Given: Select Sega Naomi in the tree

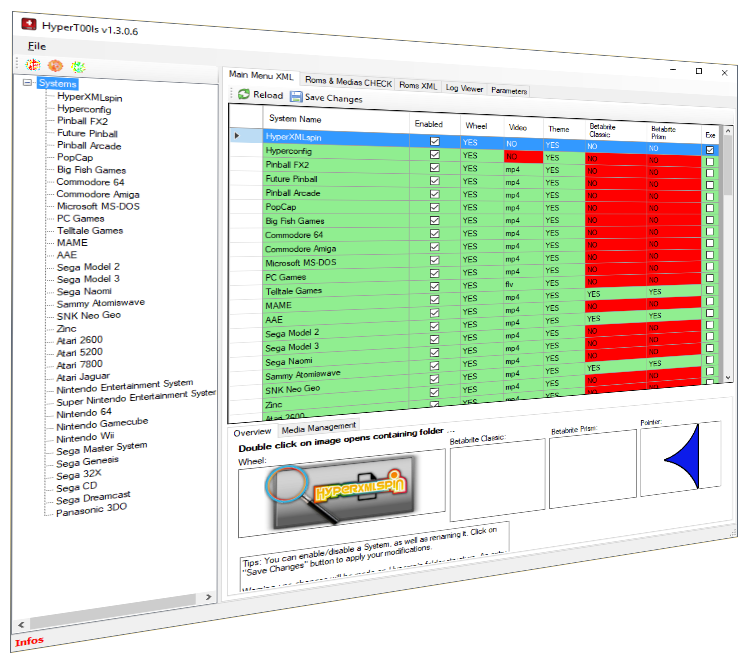Looking at the screenshot, I should click(x=84, y=291).
